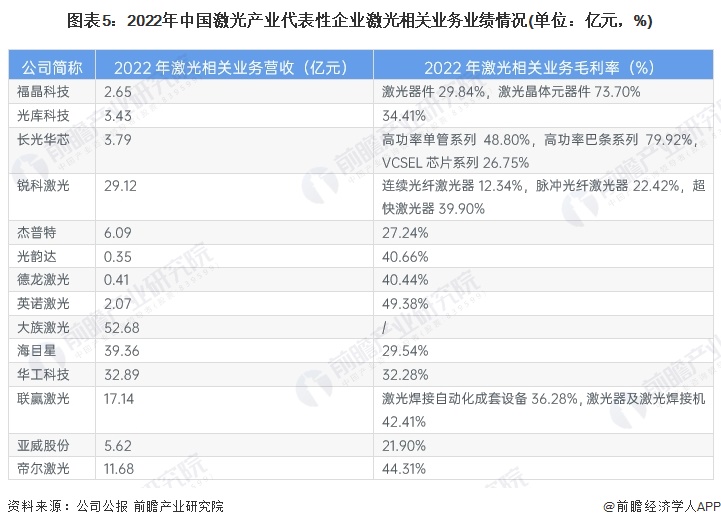Select 杰普特 gross margin 27.24%

(x=405, y=230)
